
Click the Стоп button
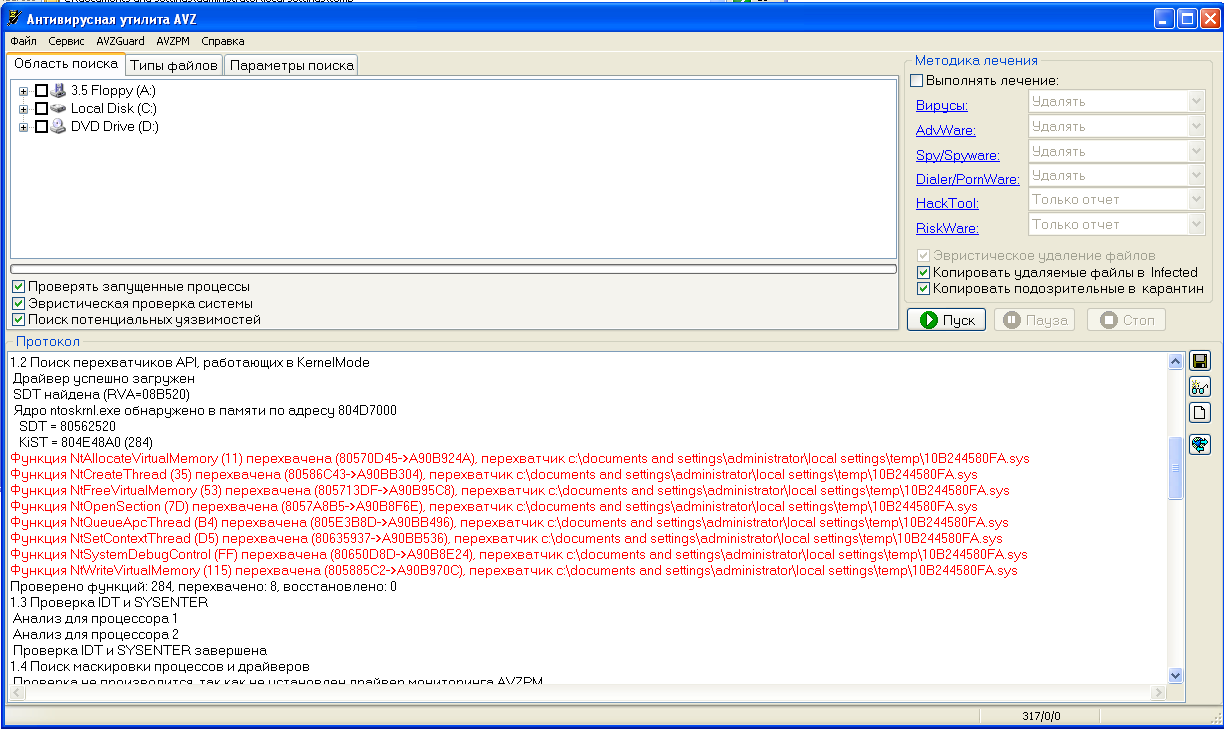pos(1126,320)
